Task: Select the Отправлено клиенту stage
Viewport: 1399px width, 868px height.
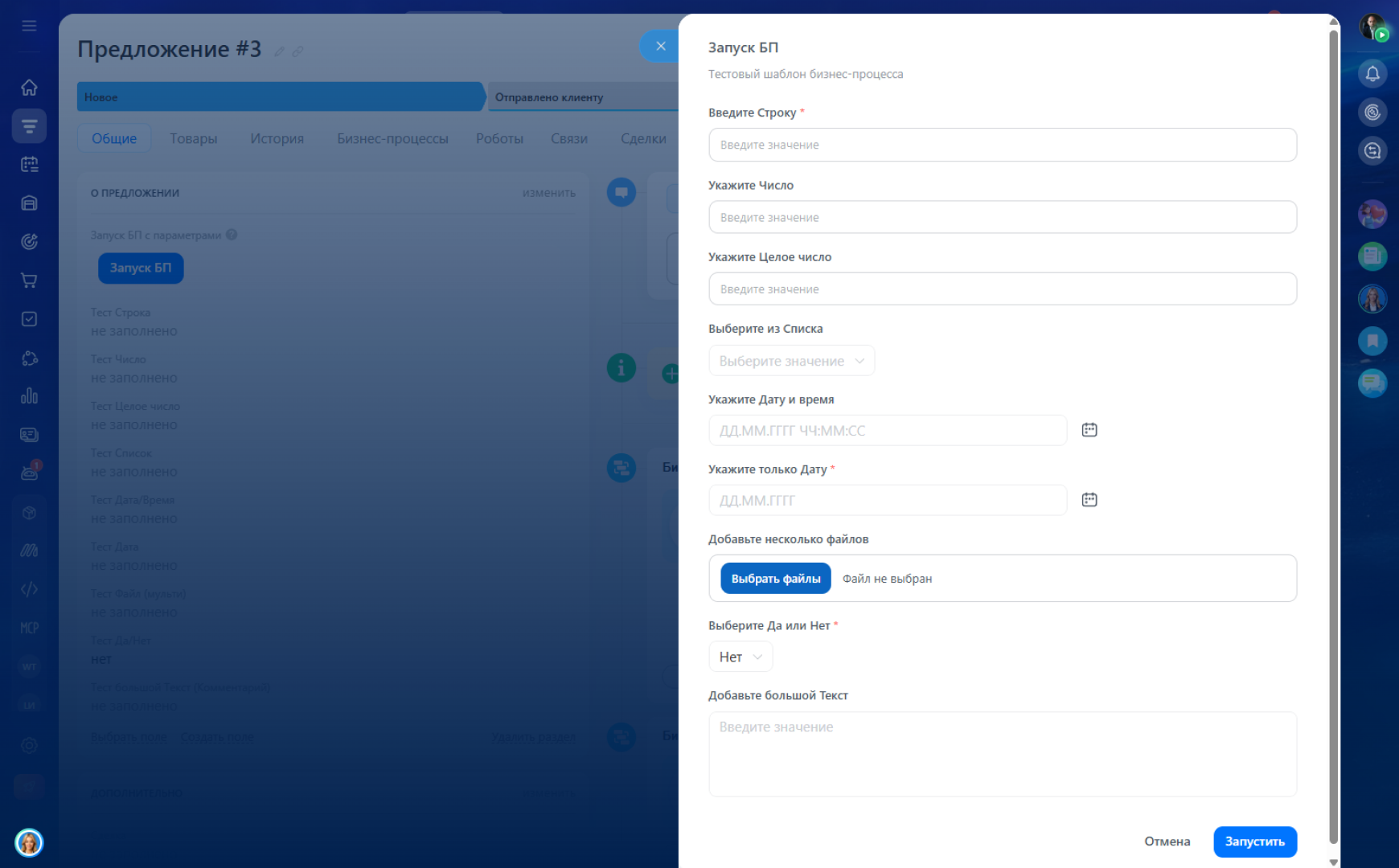Action: pyautogui.click(x=585, y=96)
